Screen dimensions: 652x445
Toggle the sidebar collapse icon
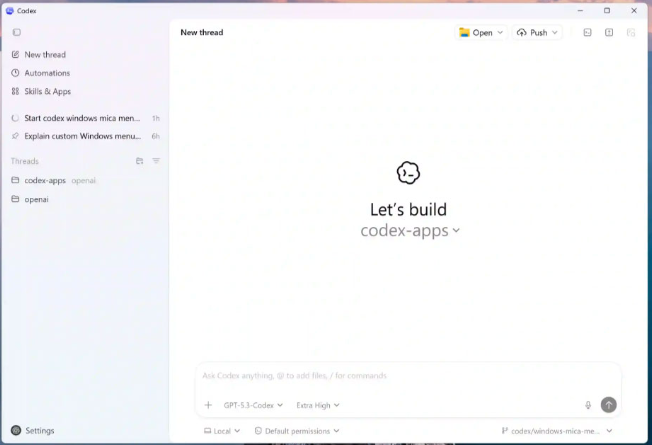click(x=17, y=32)
